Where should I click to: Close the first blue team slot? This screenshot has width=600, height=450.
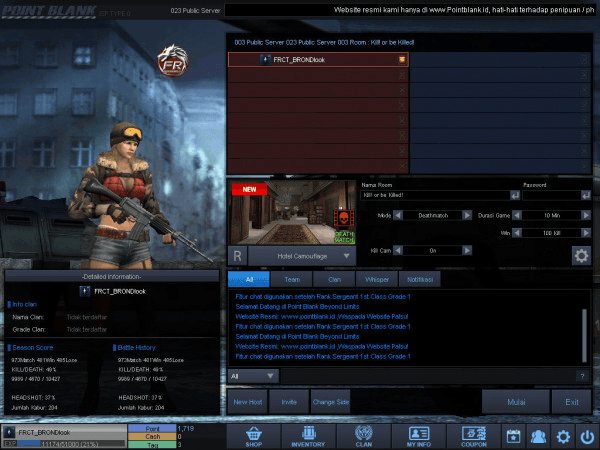[584, 59]
